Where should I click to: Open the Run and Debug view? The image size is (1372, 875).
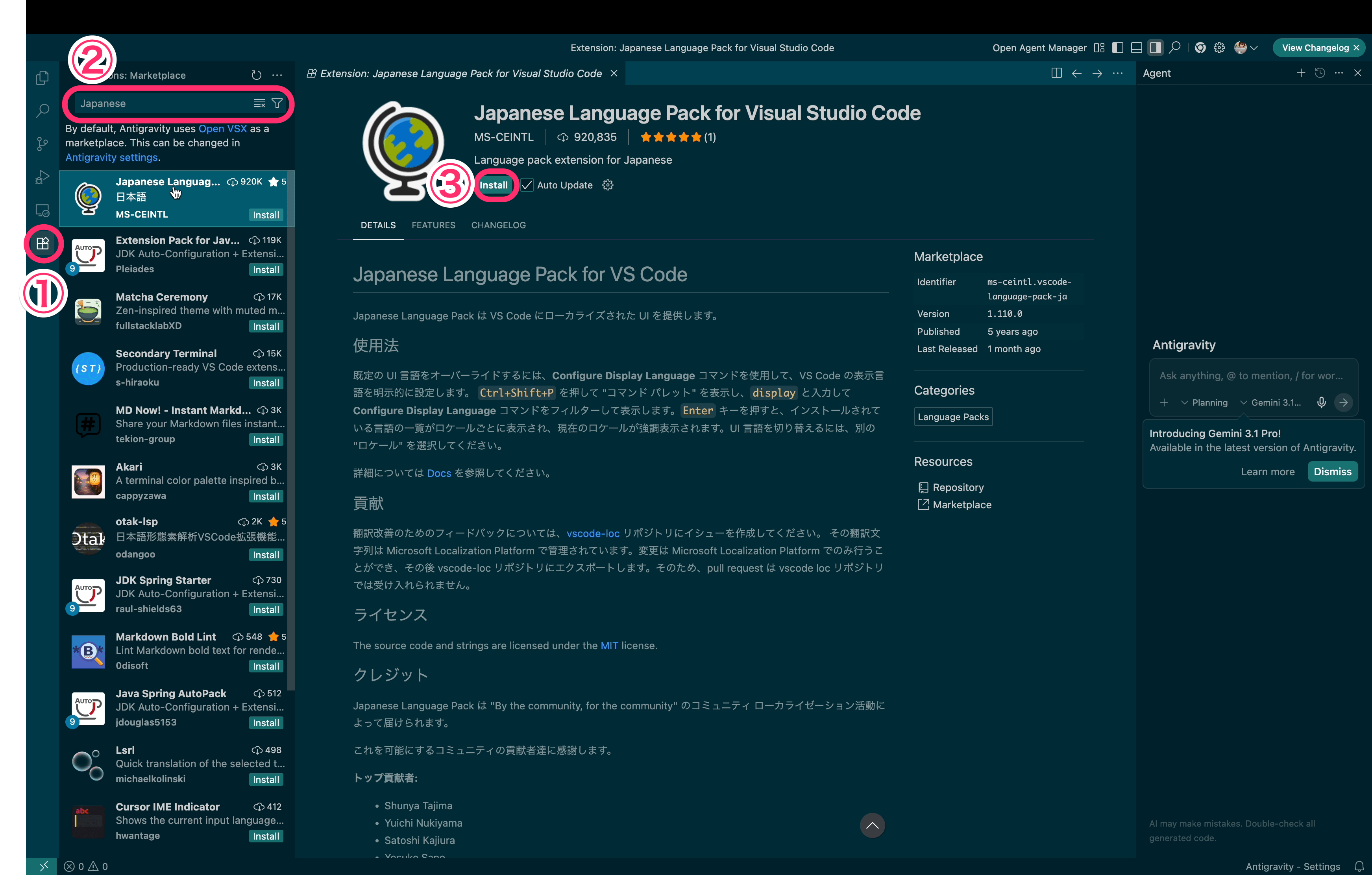click(x=42, y=177)
